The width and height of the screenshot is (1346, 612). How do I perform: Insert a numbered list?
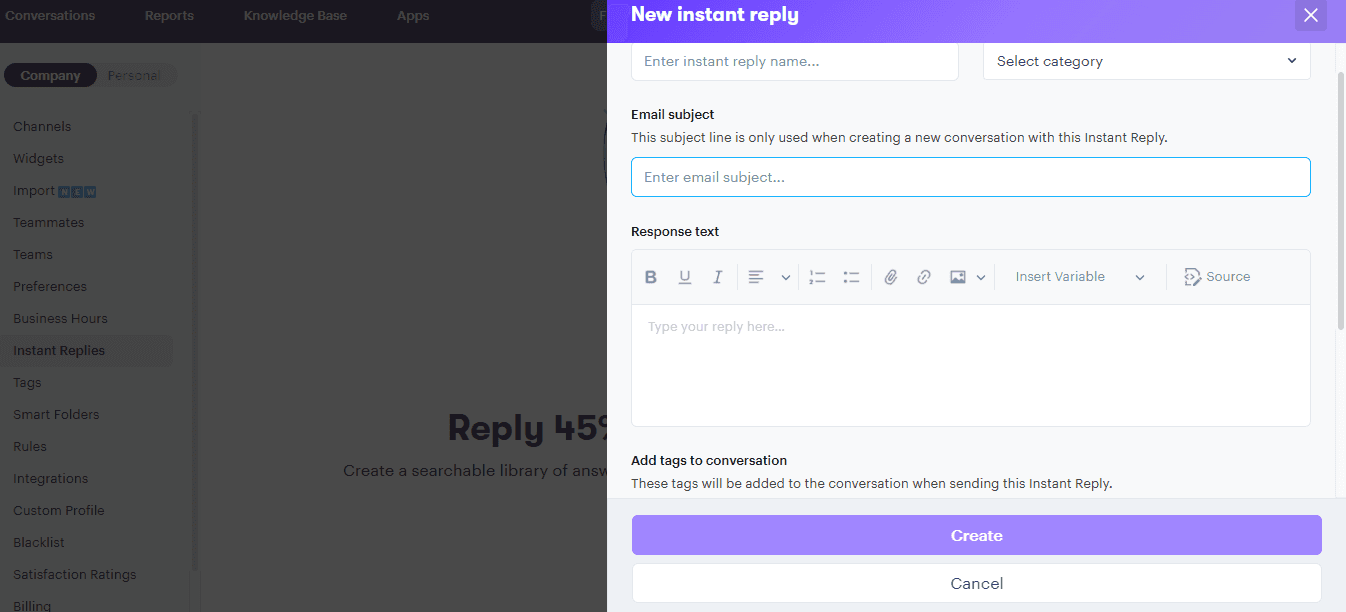817,277
